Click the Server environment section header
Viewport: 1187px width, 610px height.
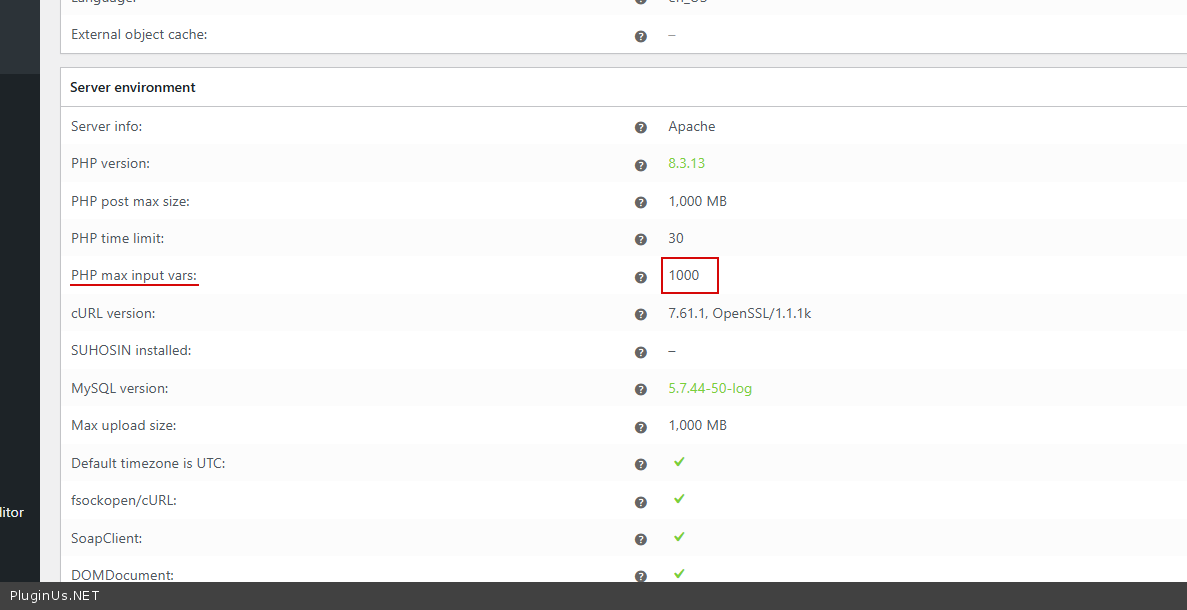(133, 87)
